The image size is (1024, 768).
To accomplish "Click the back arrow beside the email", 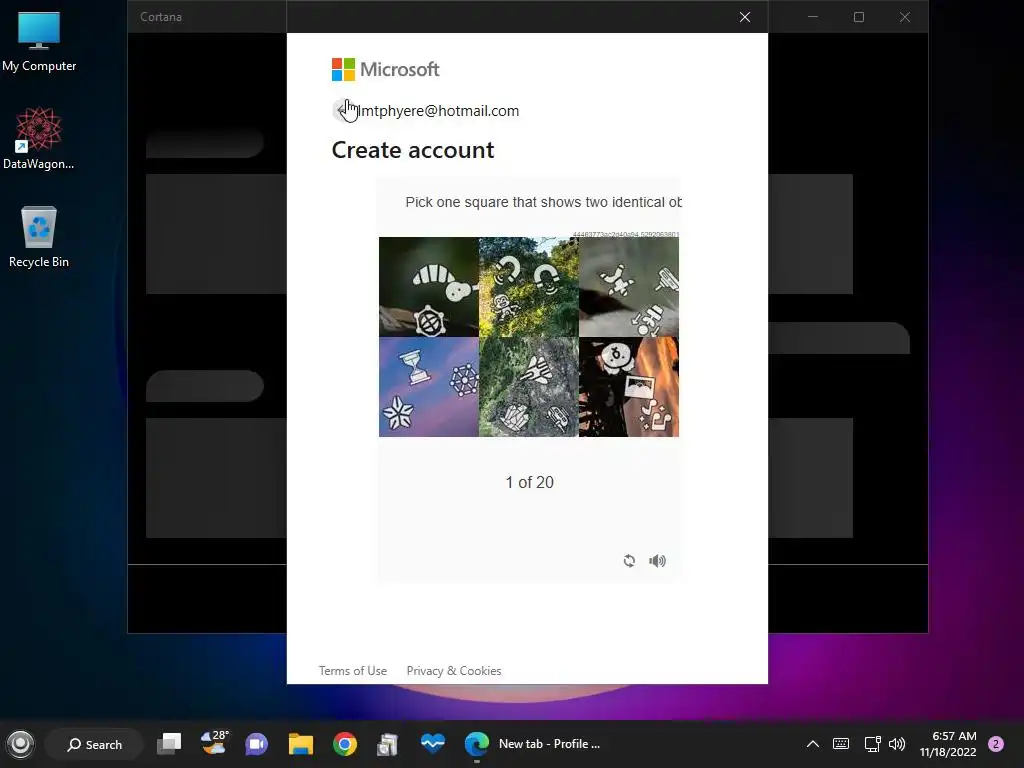I will 342,110.
